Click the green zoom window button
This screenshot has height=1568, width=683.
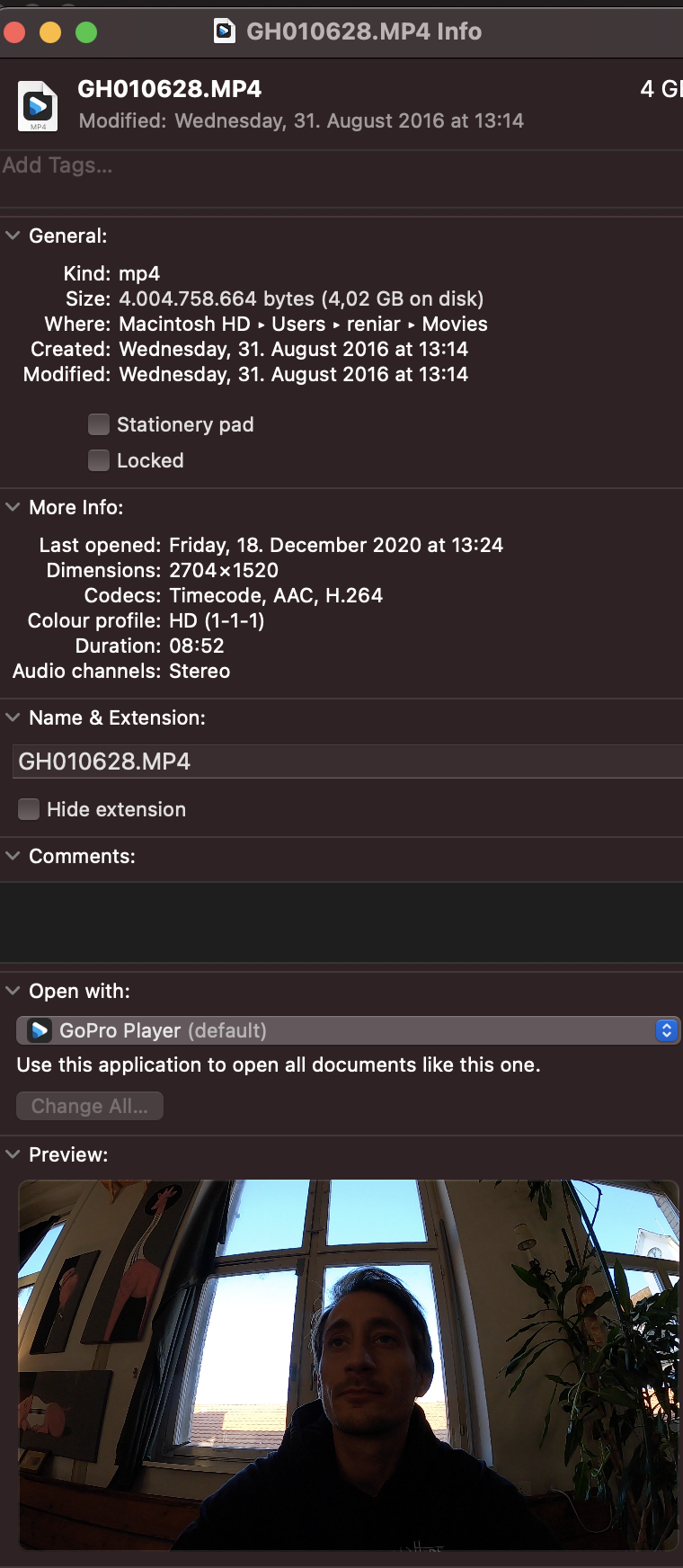(86, 33)
